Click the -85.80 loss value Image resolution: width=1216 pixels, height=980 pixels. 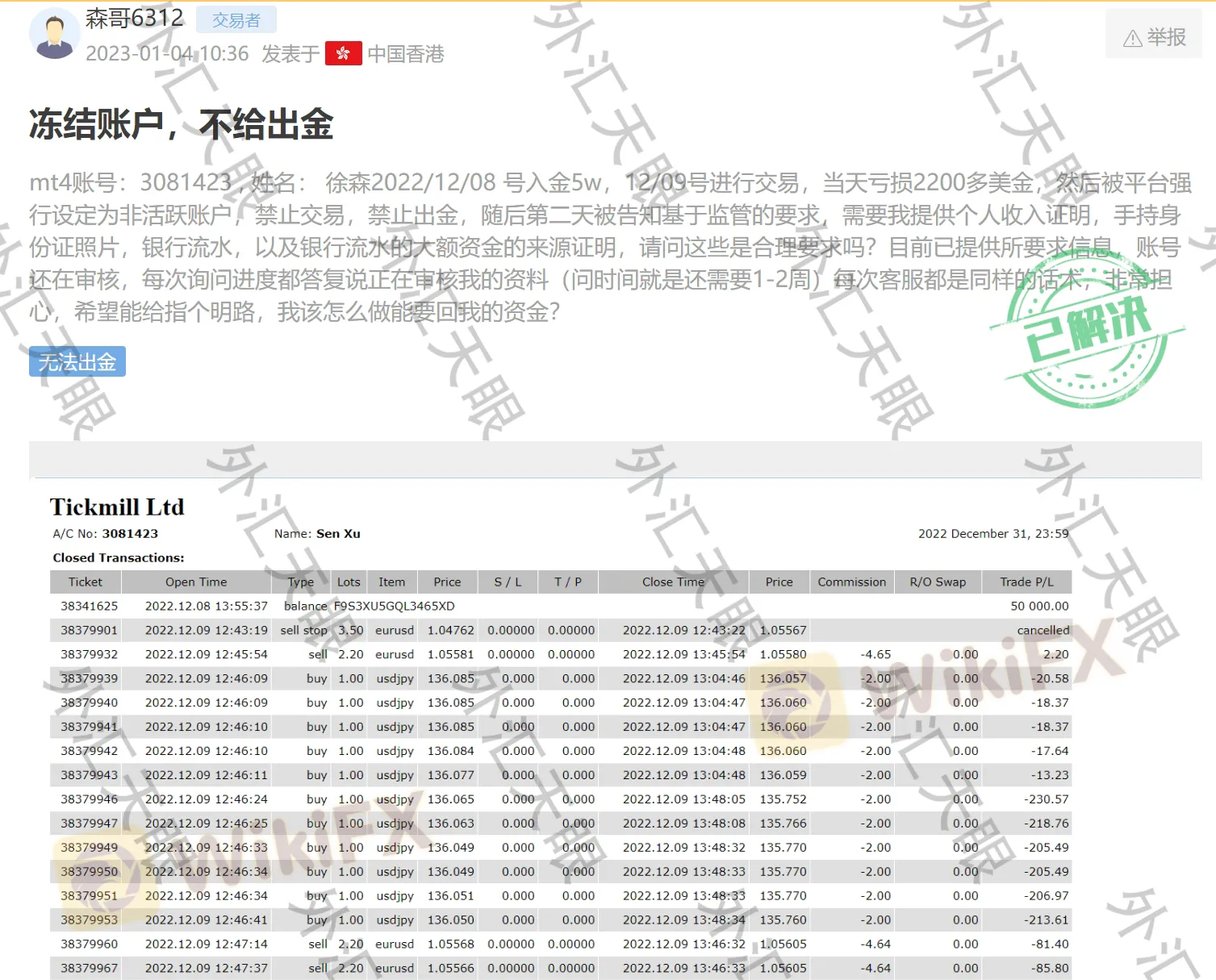1050,969
